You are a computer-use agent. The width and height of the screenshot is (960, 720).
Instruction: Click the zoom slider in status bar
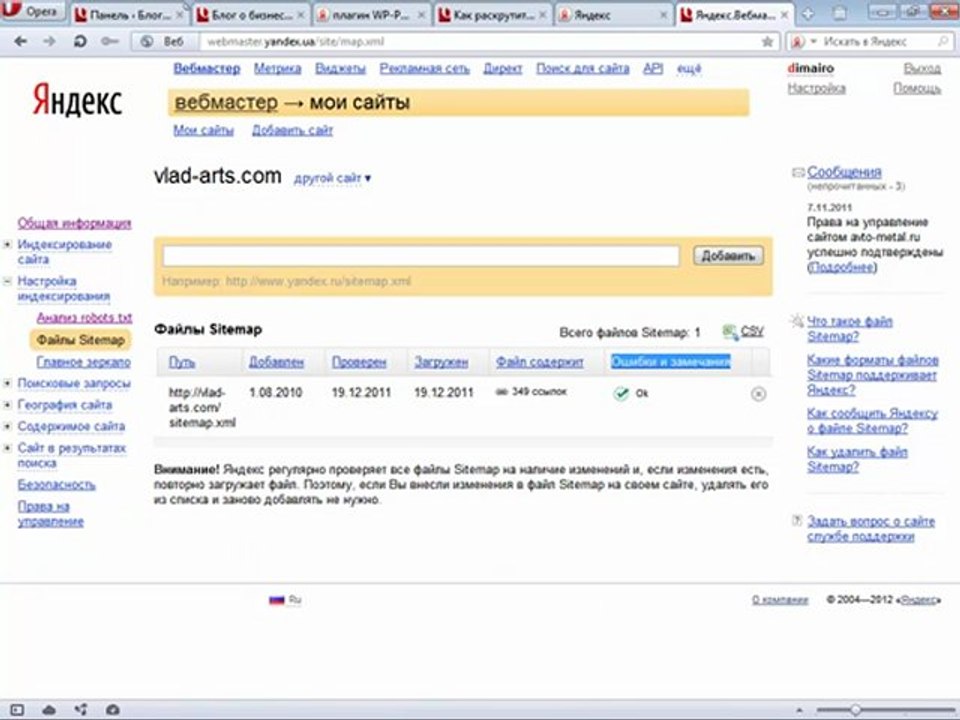tap(855, 710)
